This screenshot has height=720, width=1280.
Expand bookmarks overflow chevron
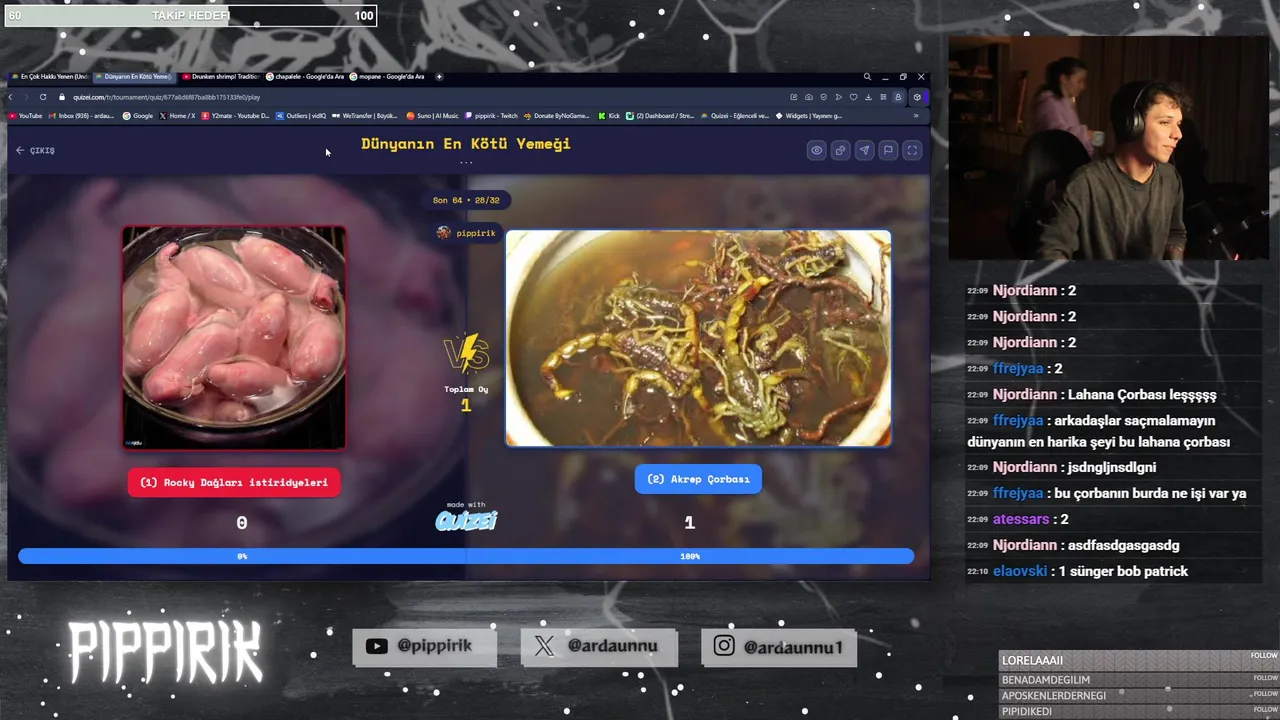click(916, 116)
